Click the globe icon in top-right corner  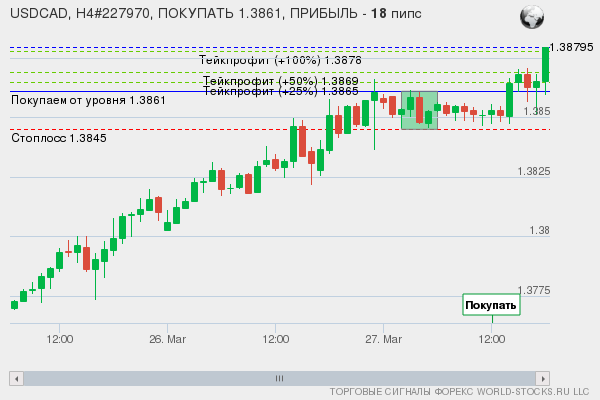pyautogui.click(x=532, y=17)
